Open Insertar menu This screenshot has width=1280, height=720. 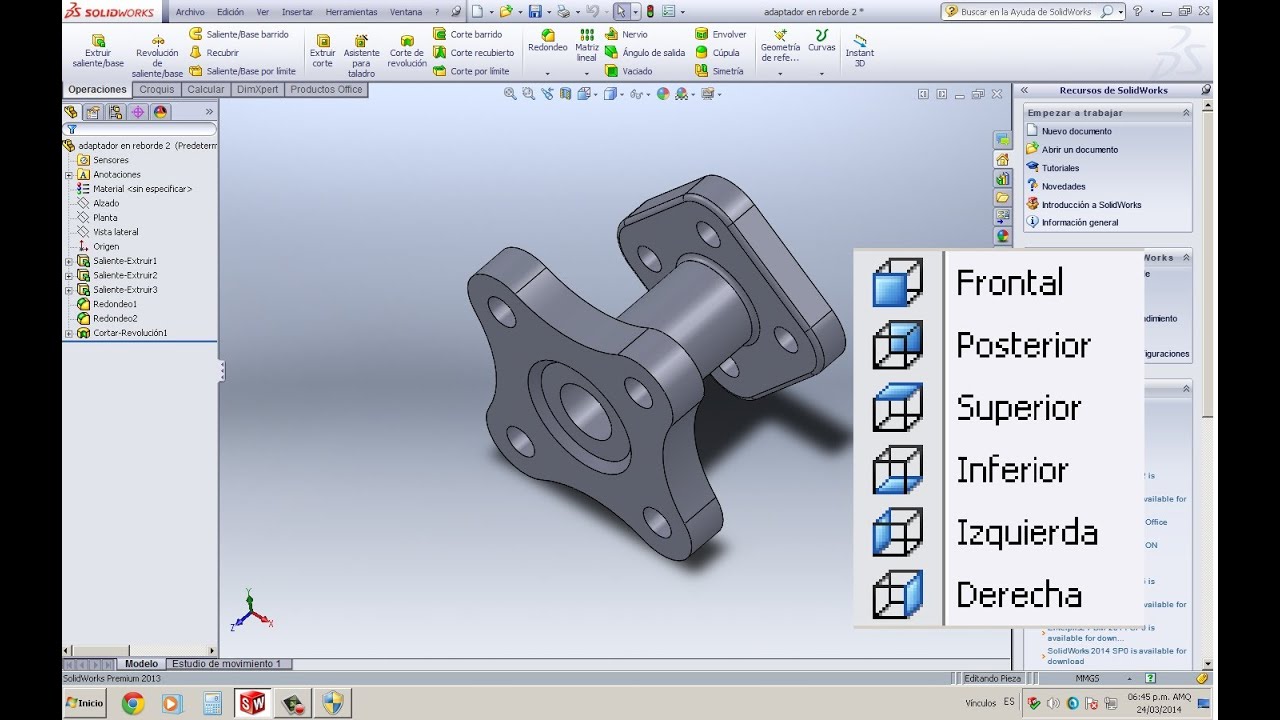tap(297, 12)
